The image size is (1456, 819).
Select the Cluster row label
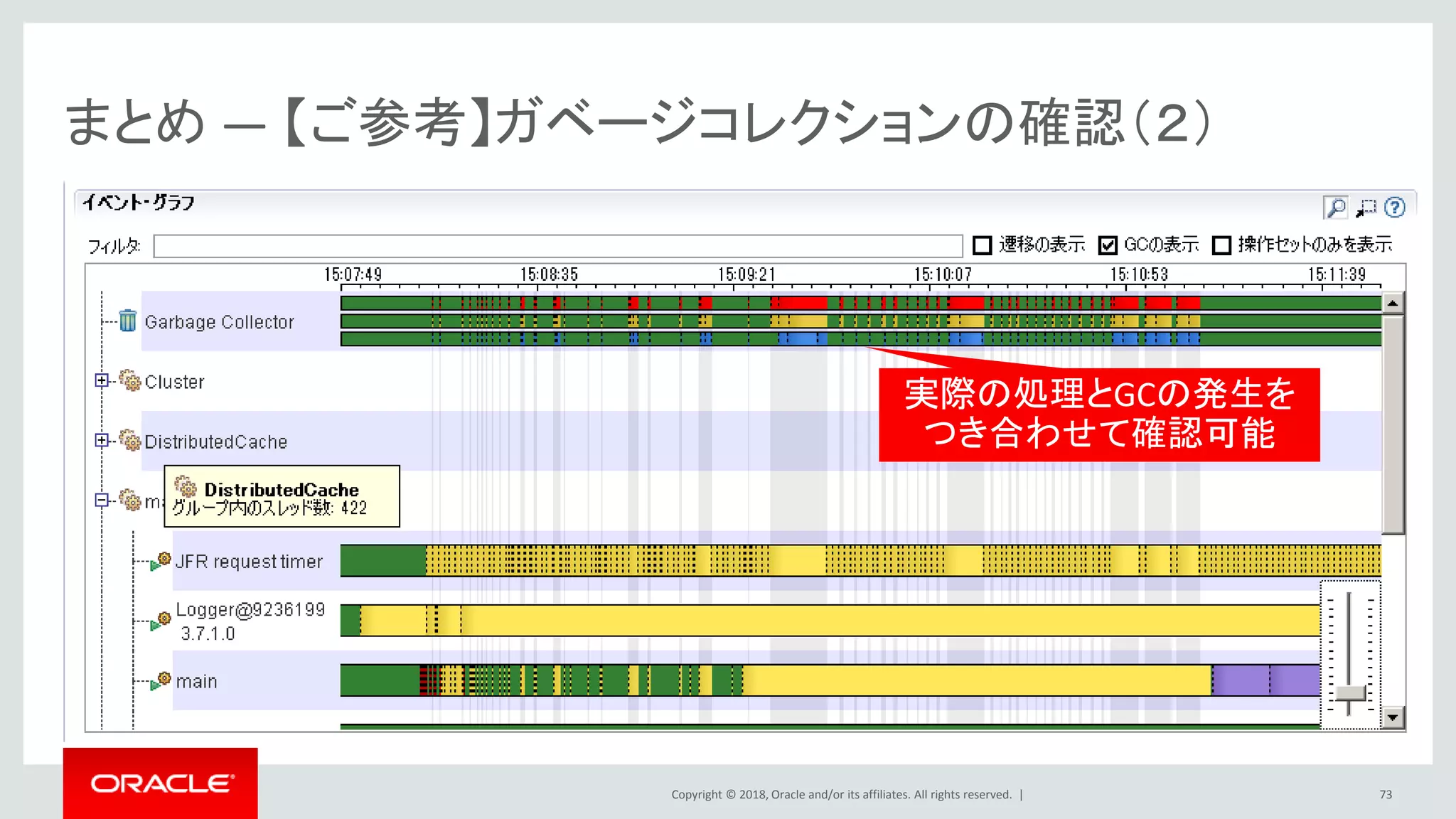174,382
